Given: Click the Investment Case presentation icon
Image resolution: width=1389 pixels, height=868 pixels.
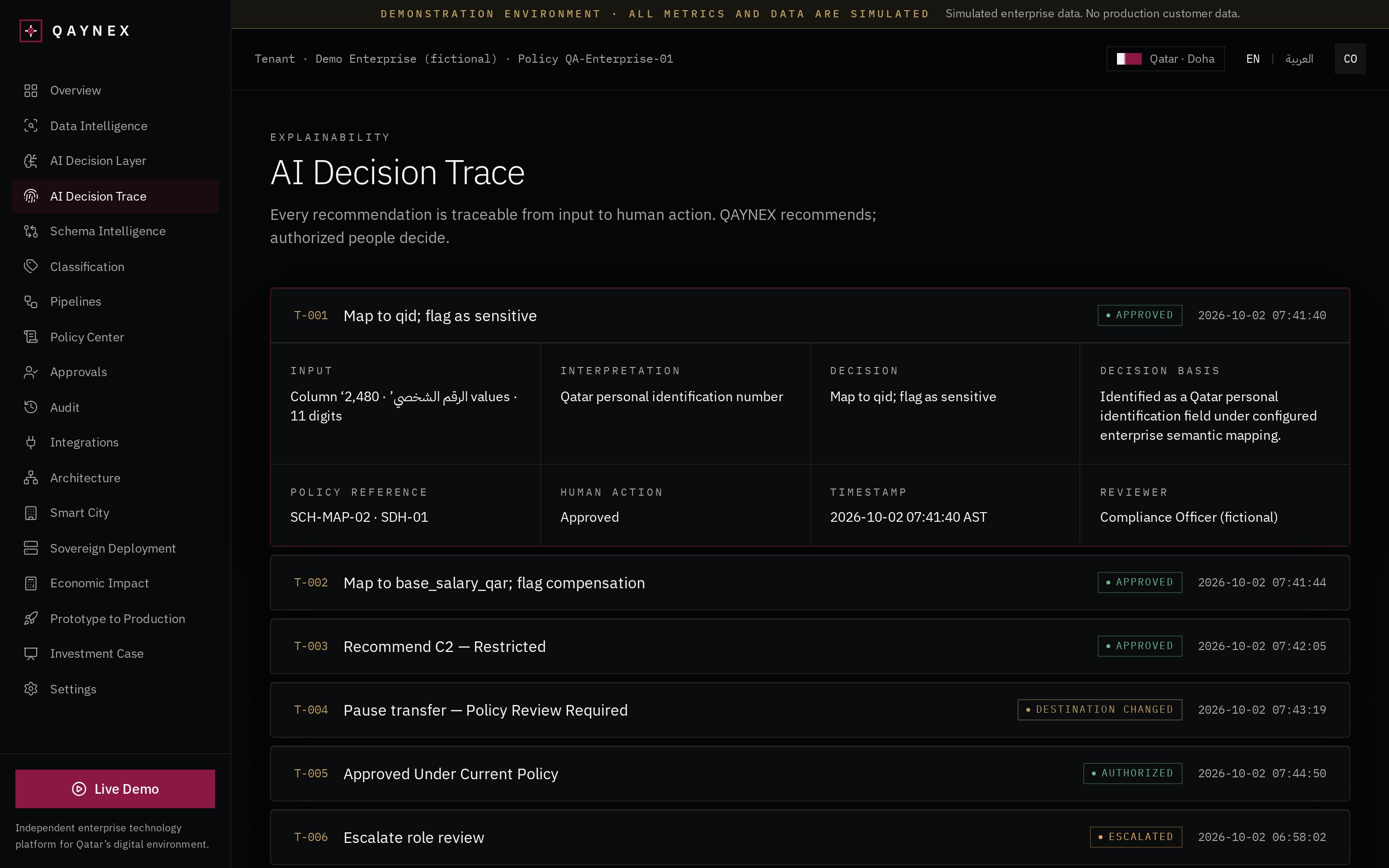Looking at the screenshot, I should tap(31, 654).
